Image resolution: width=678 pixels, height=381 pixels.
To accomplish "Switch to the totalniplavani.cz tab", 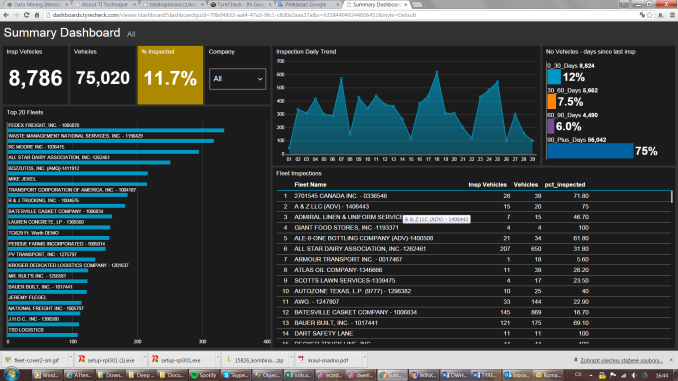I will point(173,4).
